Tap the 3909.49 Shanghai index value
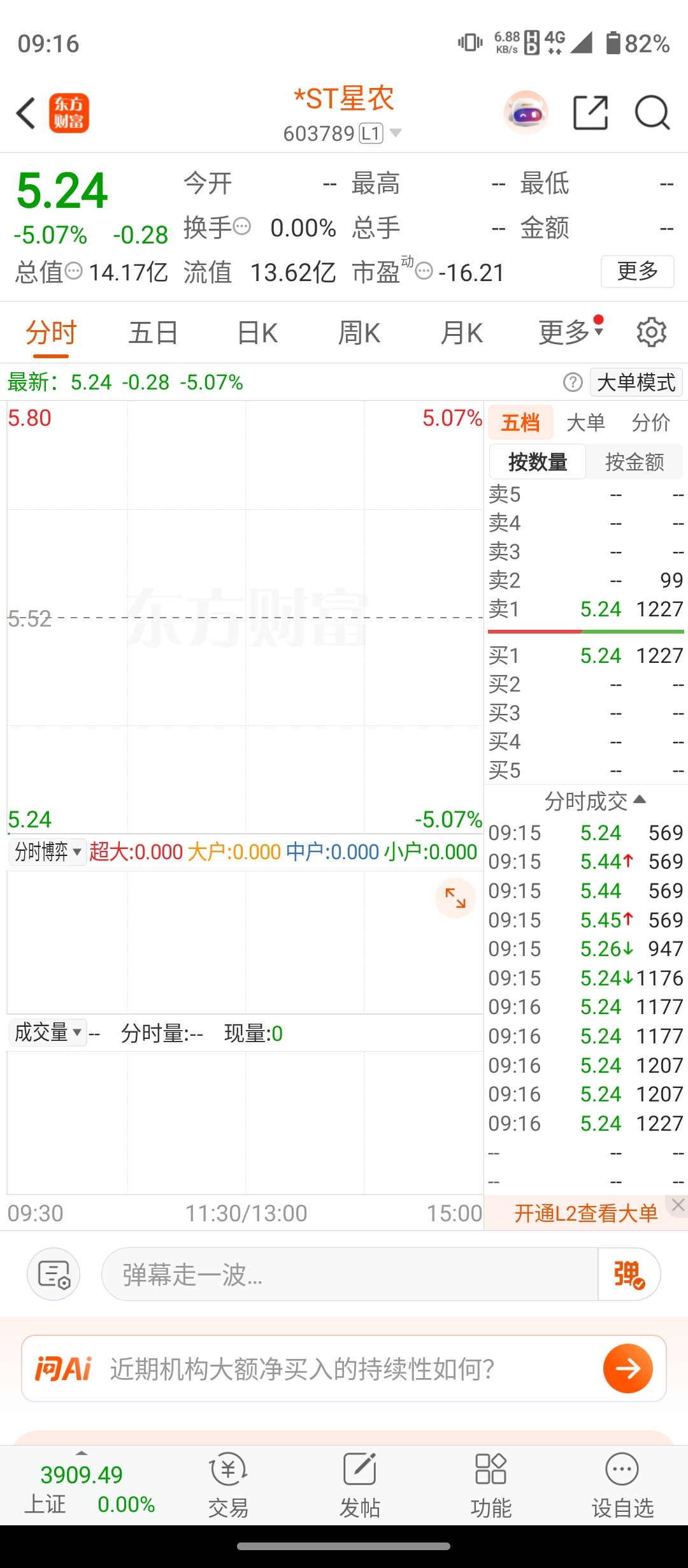 [x=82, y=1474]
